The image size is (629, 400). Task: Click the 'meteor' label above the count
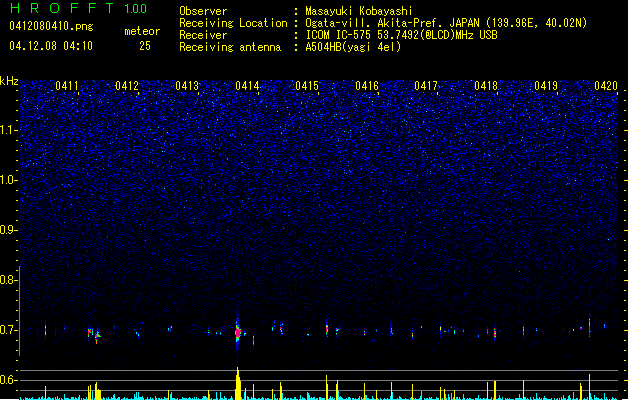click(142, 31)
